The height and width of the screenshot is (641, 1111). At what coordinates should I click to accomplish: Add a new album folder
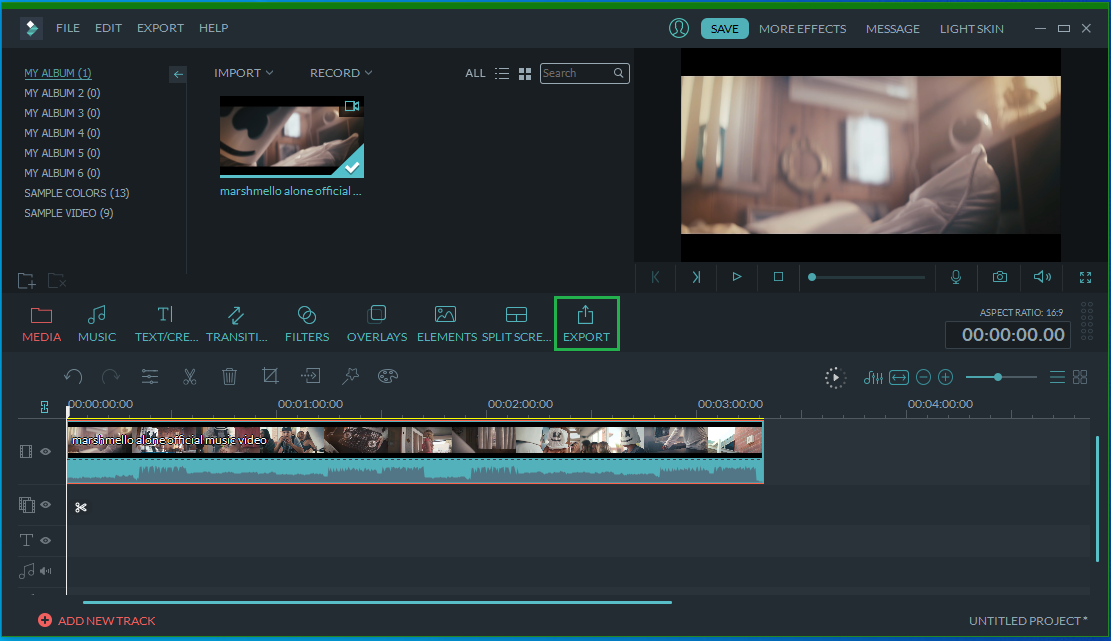[x=26, y=280]
